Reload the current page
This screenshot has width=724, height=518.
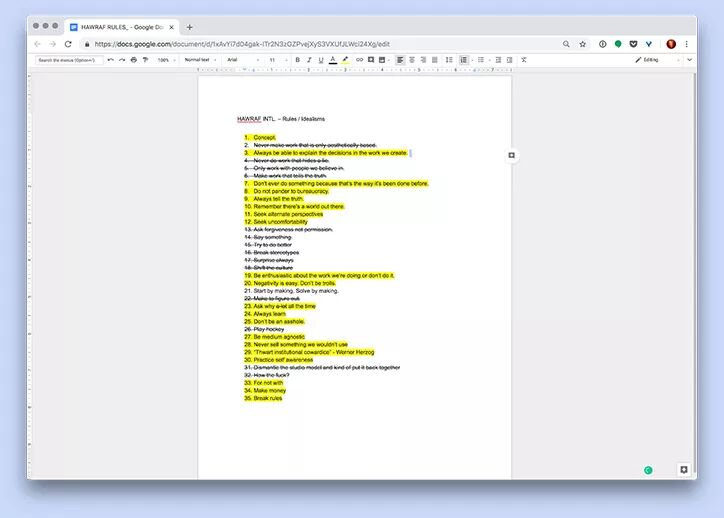tap(68, 44)
